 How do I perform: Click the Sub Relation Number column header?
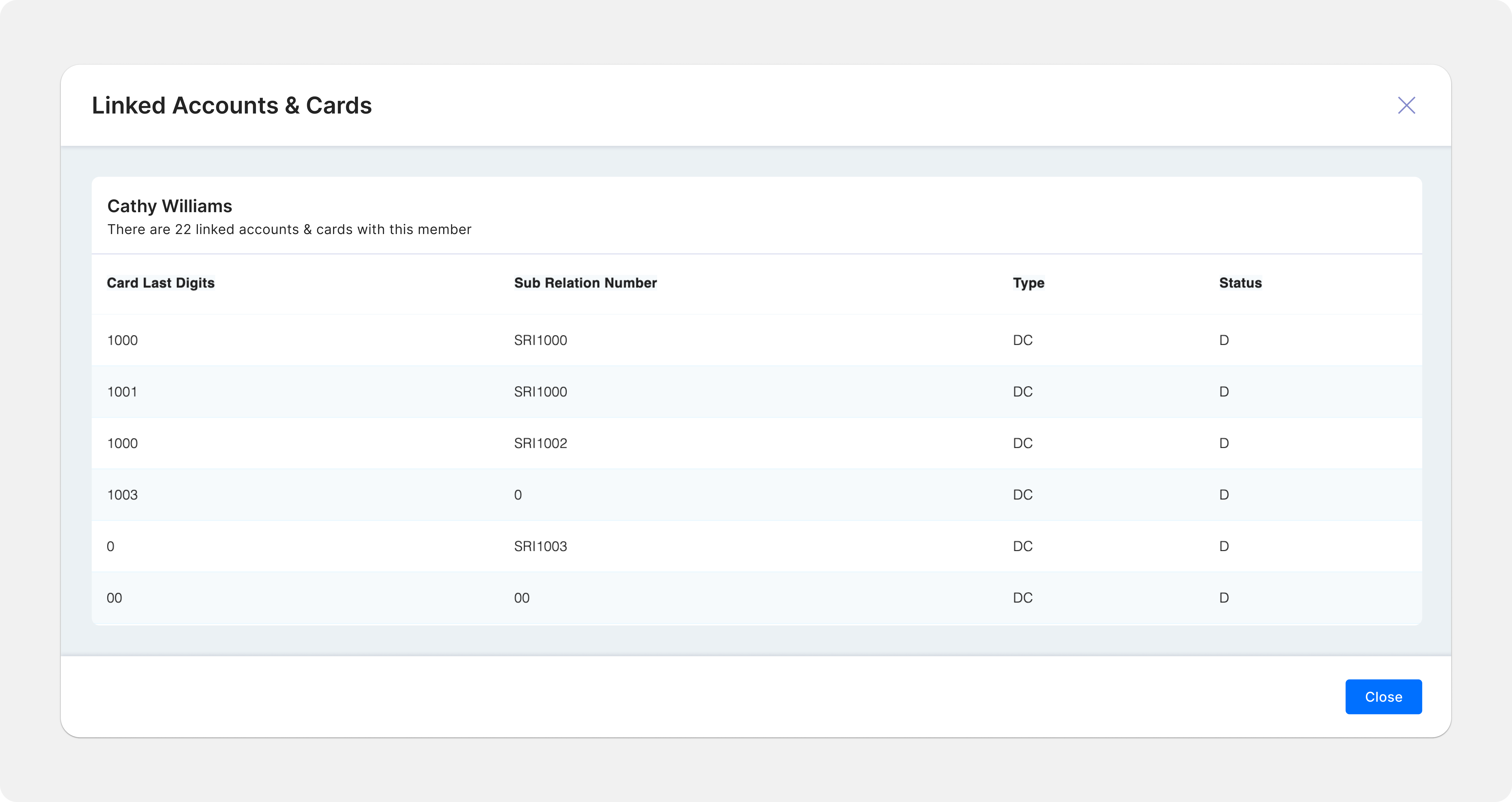tap(585, 283)
